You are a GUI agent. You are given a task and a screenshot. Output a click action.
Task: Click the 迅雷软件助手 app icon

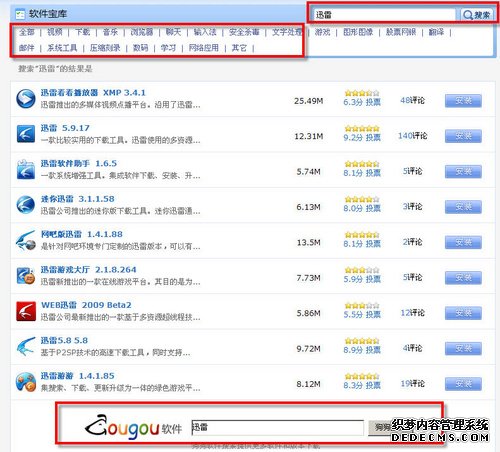tap(26, 169)
